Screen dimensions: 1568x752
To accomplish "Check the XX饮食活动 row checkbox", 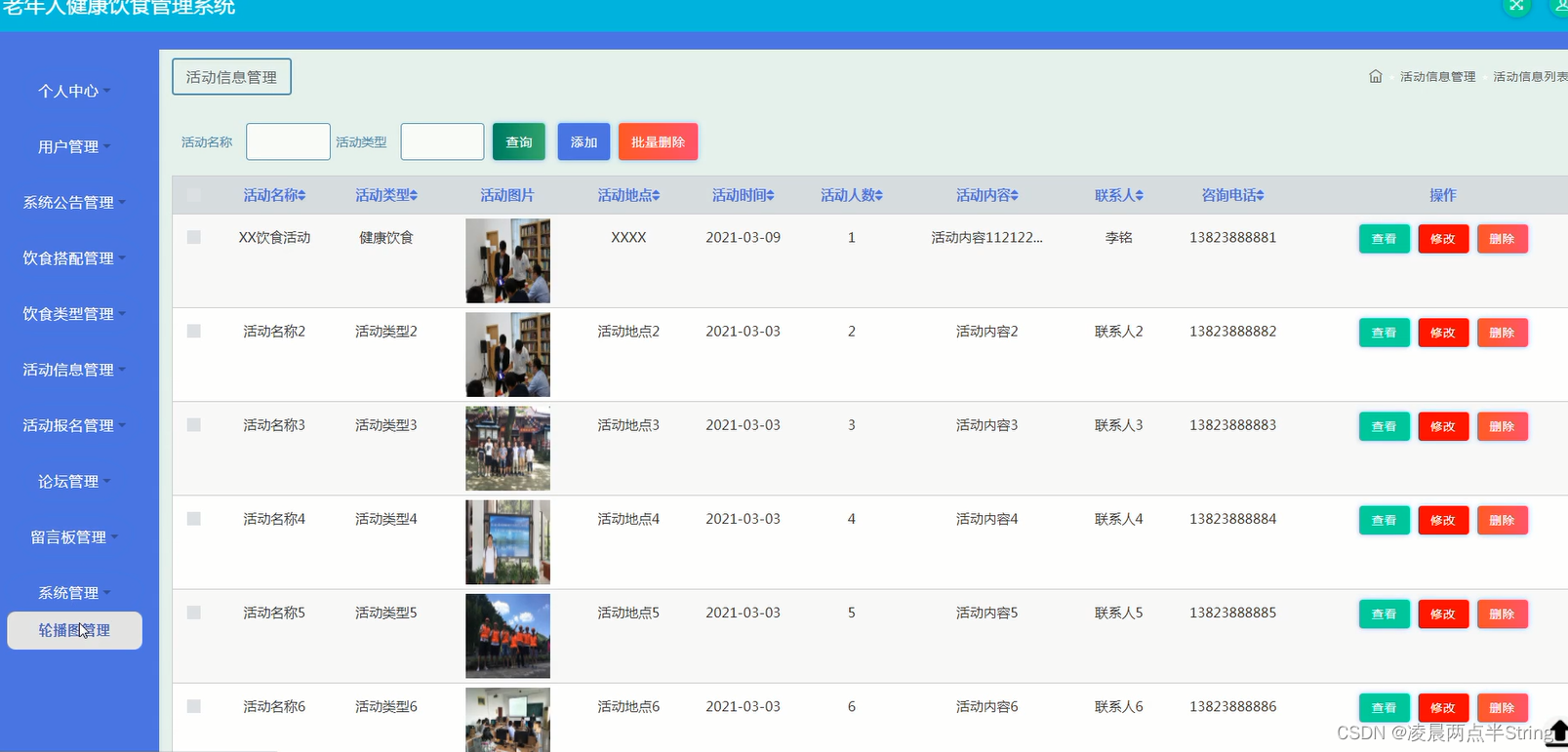I will pyautogui.click(x=193, y=237).
